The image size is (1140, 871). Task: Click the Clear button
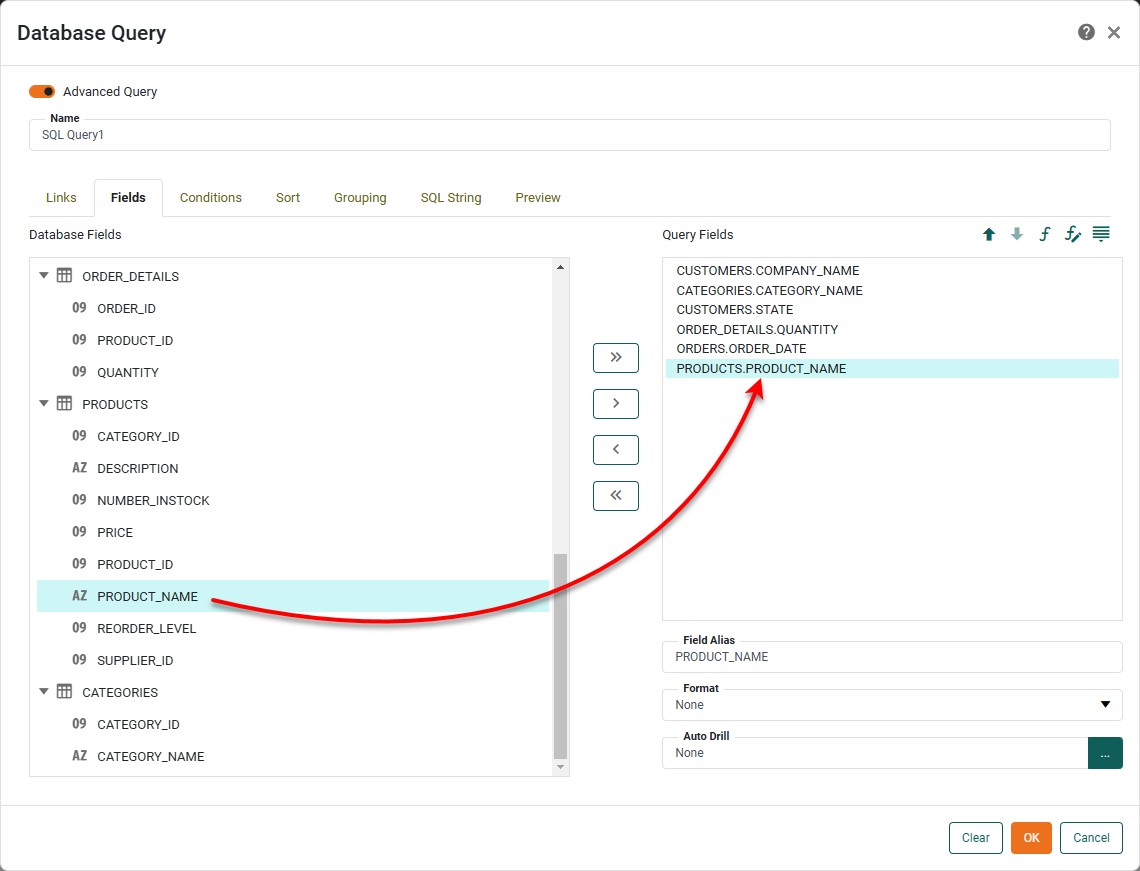coord(975,838)
